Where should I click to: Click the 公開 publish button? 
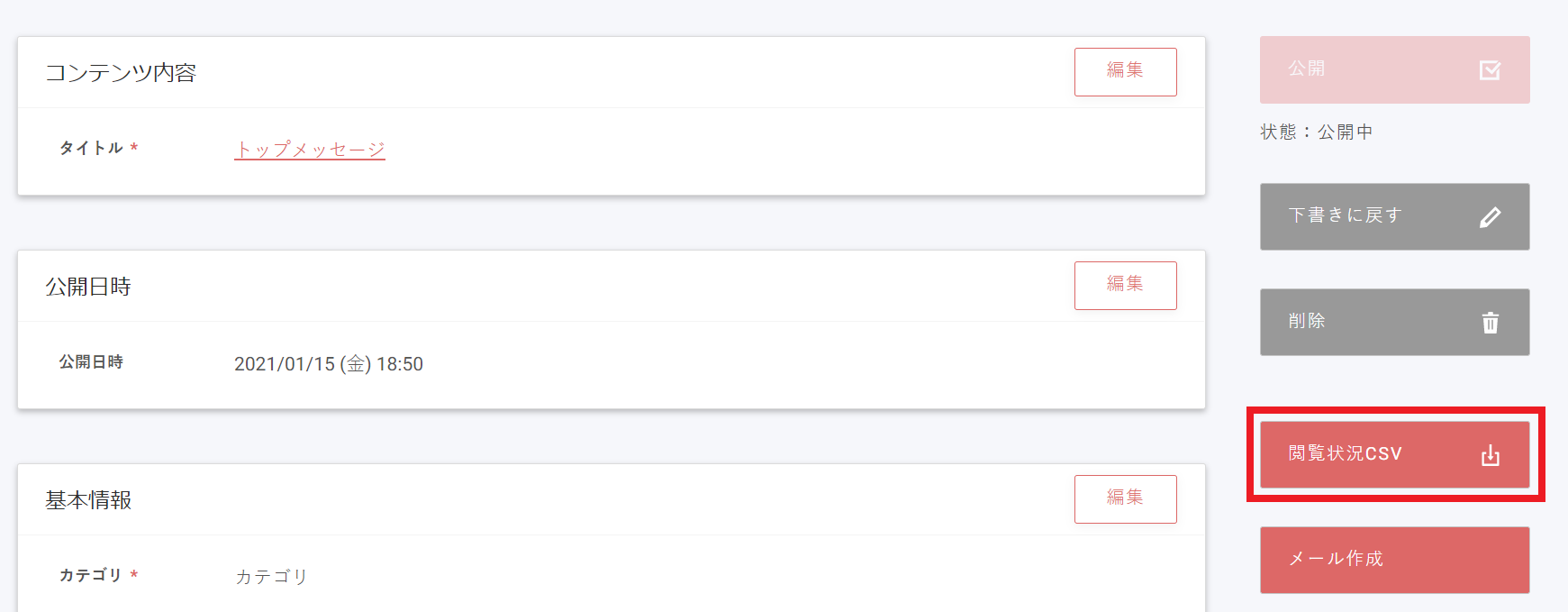(x=1394, y=69)
